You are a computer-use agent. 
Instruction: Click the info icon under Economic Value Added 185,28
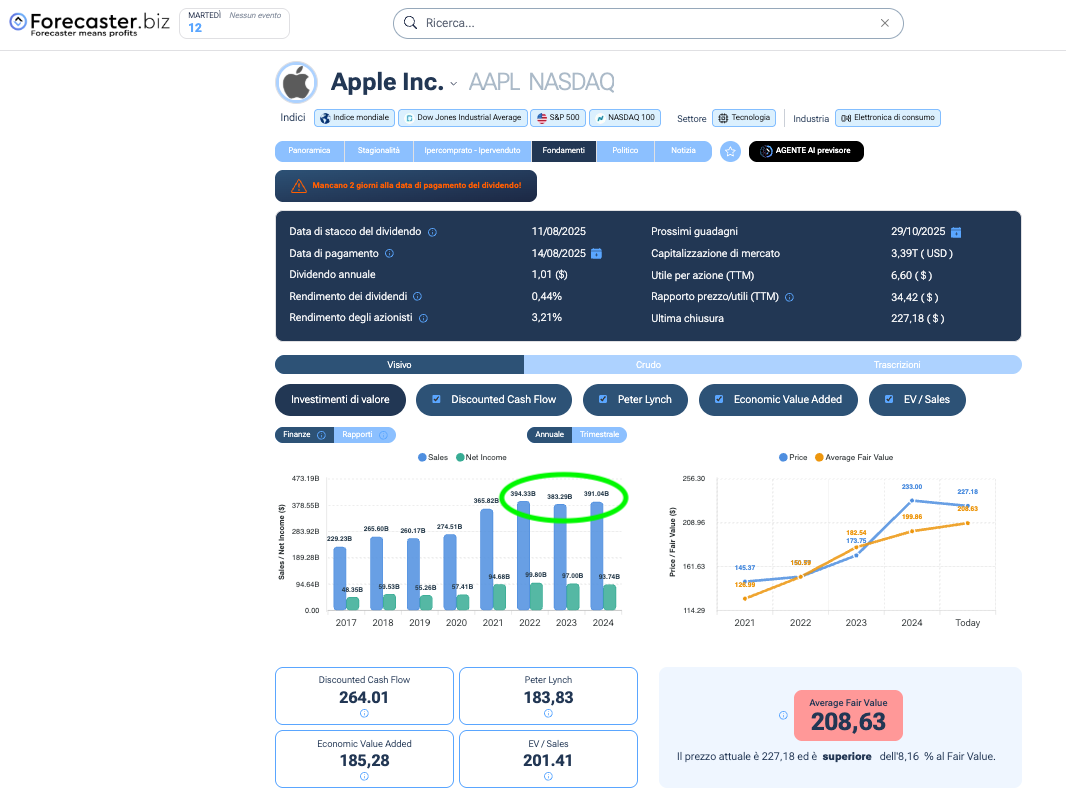[x=364, y=776]
